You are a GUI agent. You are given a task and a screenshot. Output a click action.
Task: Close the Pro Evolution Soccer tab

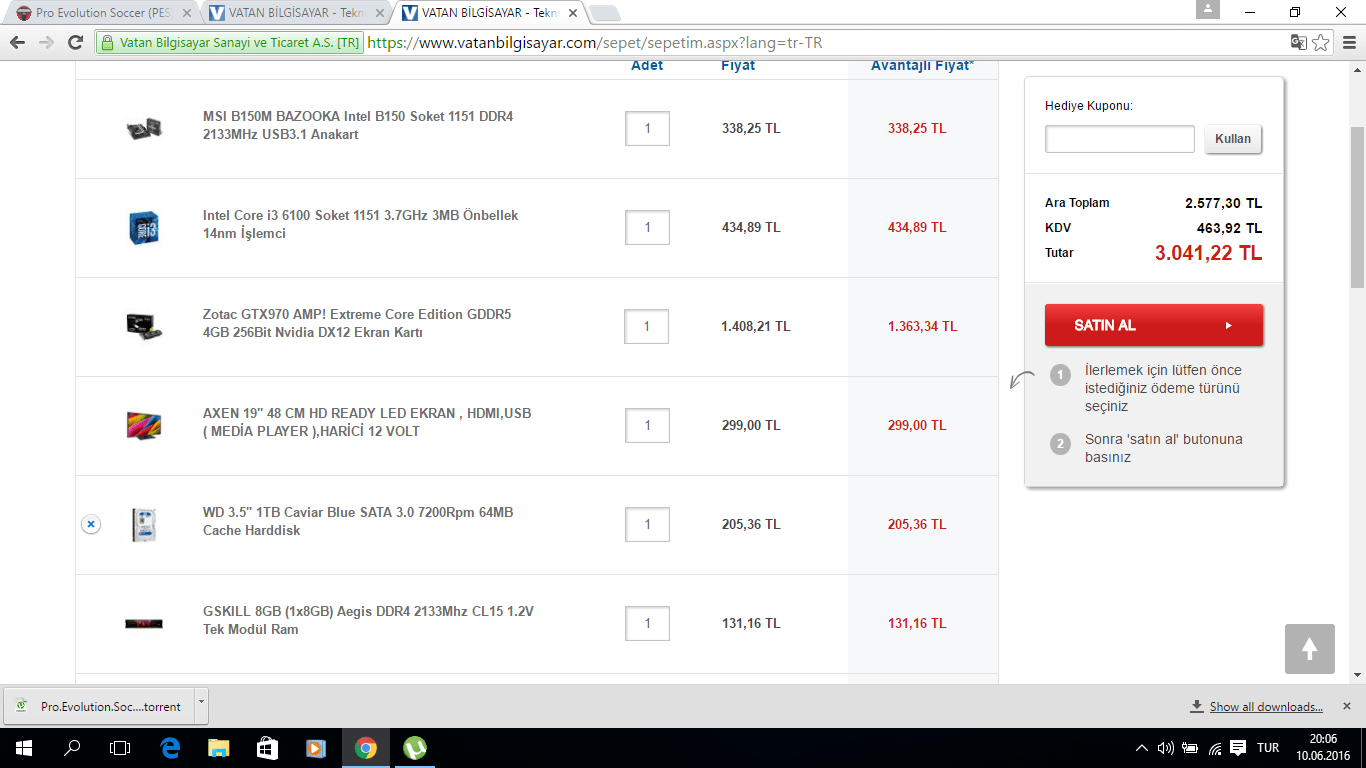pos(186,13)
